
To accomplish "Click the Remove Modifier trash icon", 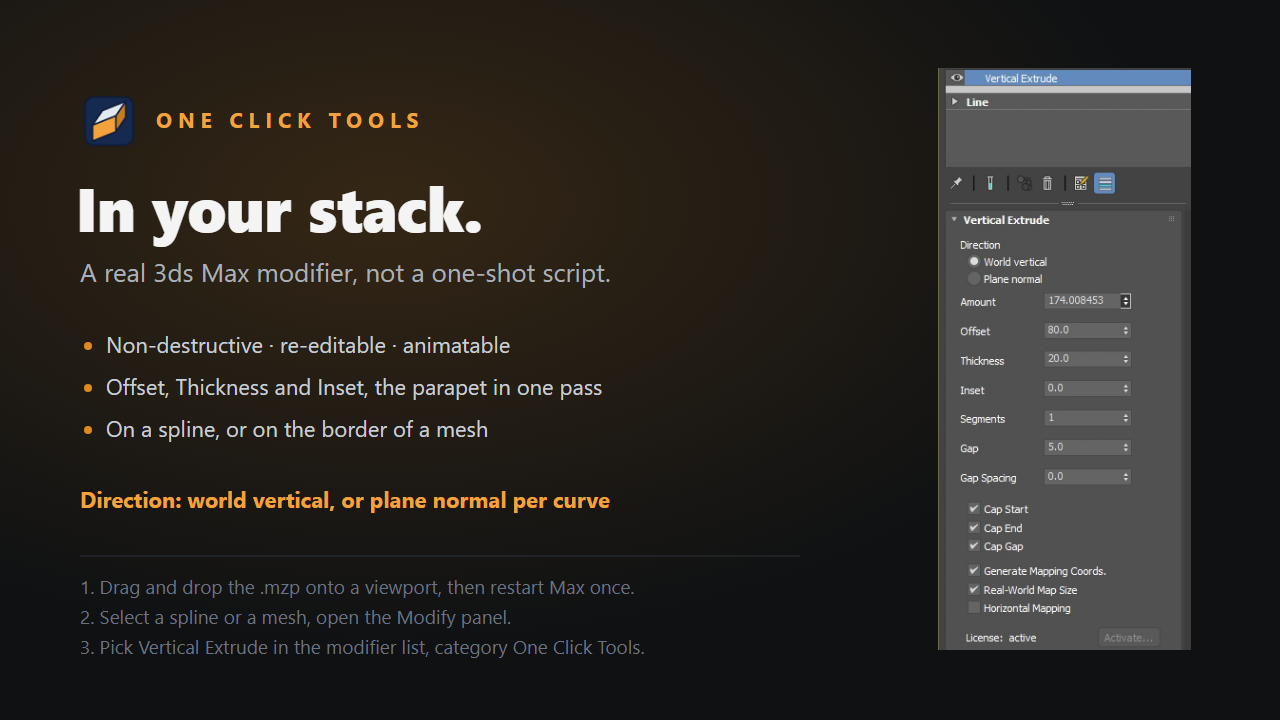I will 1048,183.
